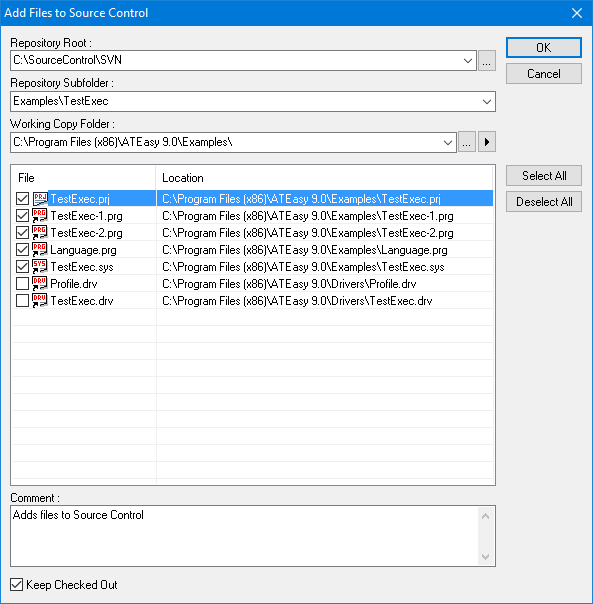This screenshot has height=604, width=593.
Task: Uncheck the TestExec.sys checkbox
Action: point(22,267)
